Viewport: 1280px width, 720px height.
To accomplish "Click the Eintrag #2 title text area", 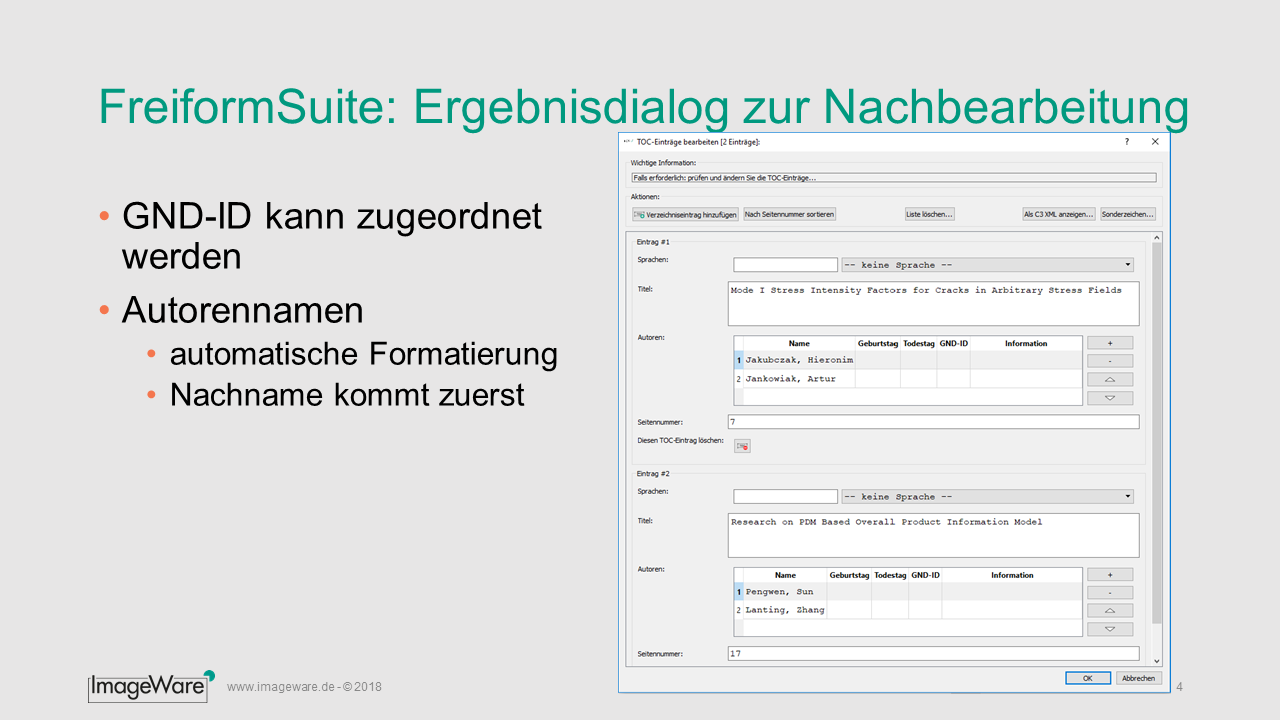I will click(x=933, y=535).
